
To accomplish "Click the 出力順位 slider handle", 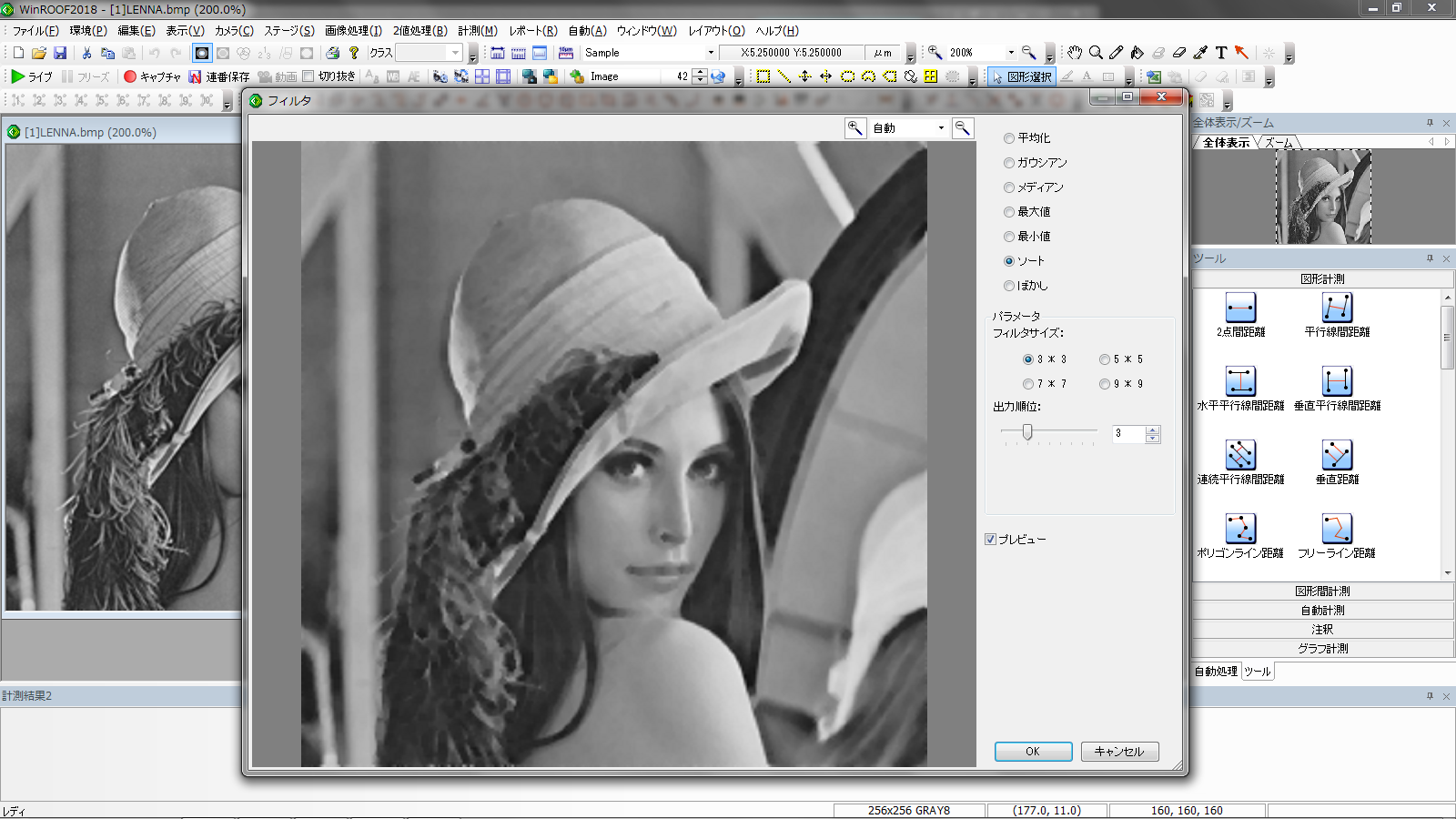I will pos(1027,432).
